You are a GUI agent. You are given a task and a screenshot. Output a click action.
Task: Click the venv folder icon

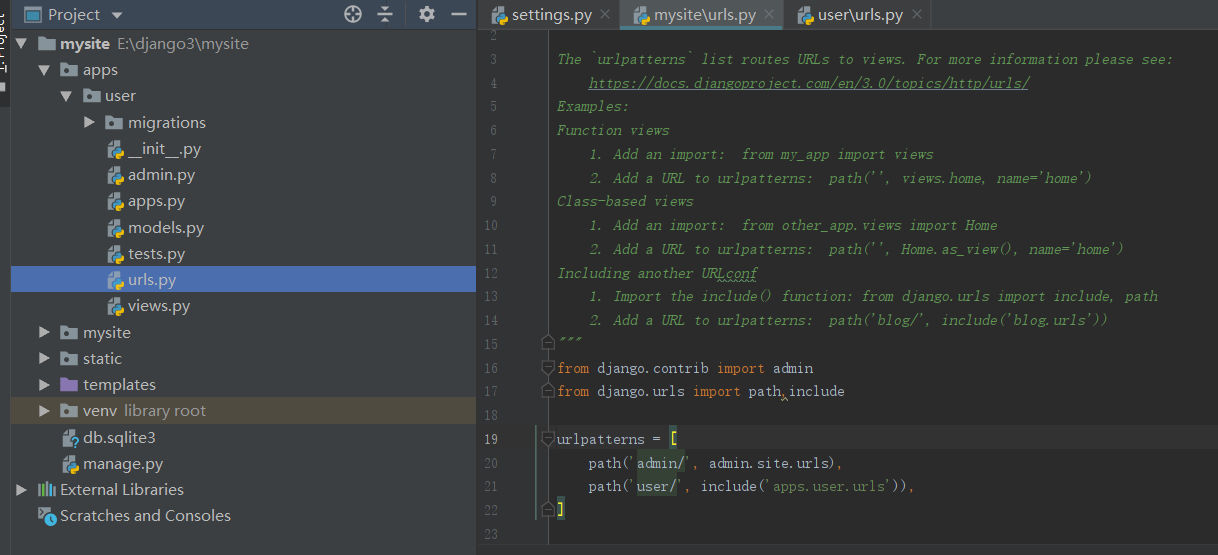[x=69, y=410]
